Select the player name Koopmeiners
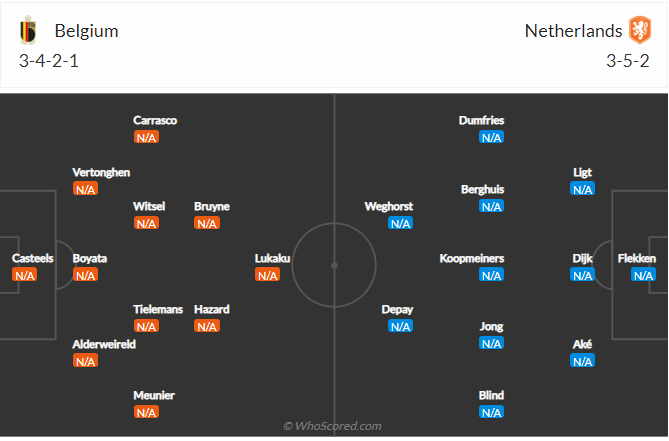 [472, 258]
